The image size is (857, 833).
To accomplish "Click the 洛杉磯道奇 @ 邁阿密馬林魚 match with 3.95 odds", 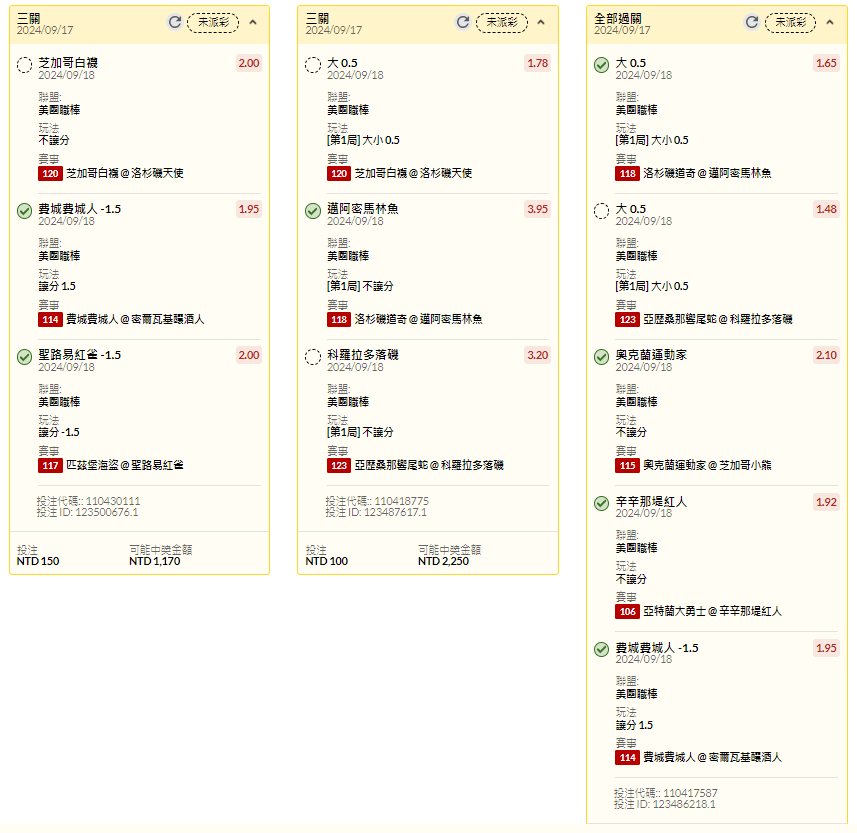I will 418,319.
